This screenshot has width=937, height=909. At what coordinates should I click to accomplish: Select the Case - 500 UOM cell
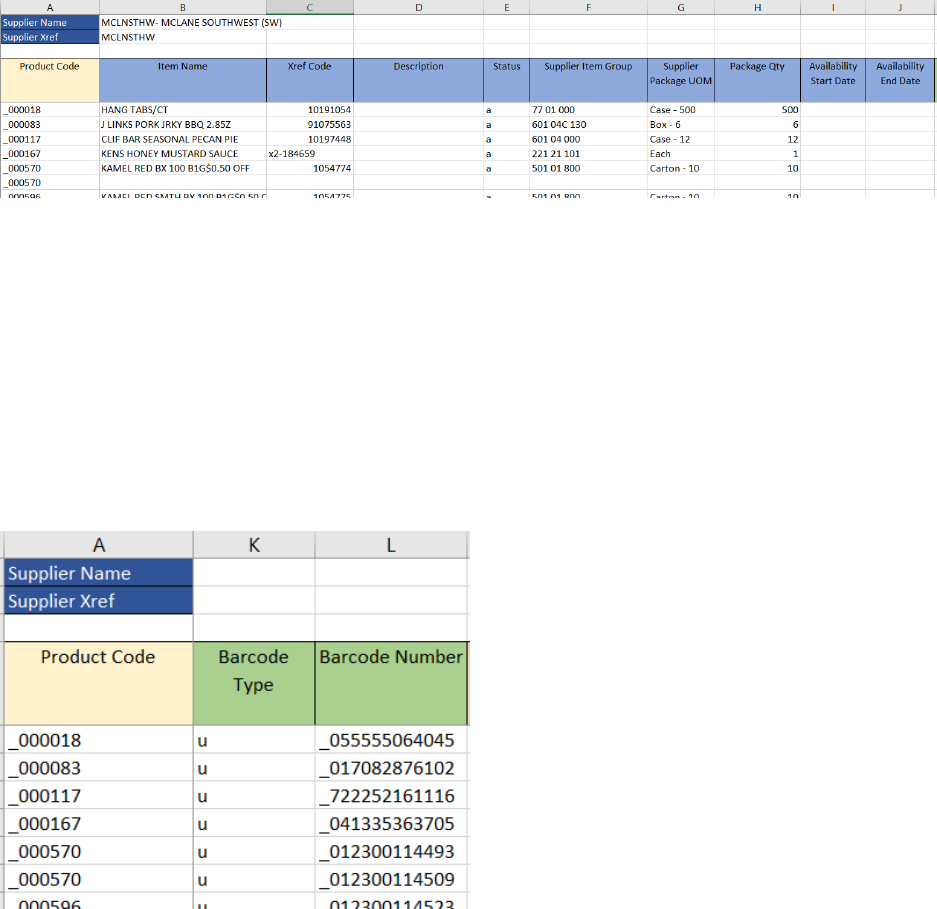(x=681, y=110)
